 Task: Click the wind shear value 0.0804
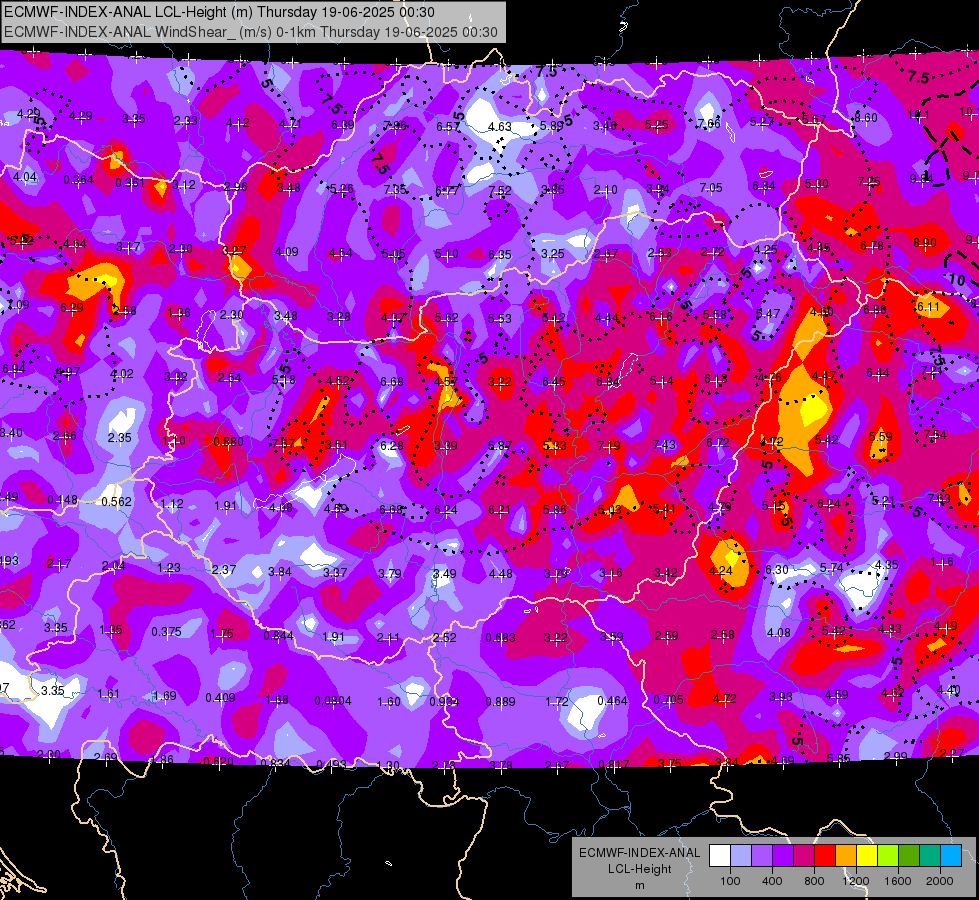pyautogui.click(x=333, y=701)
